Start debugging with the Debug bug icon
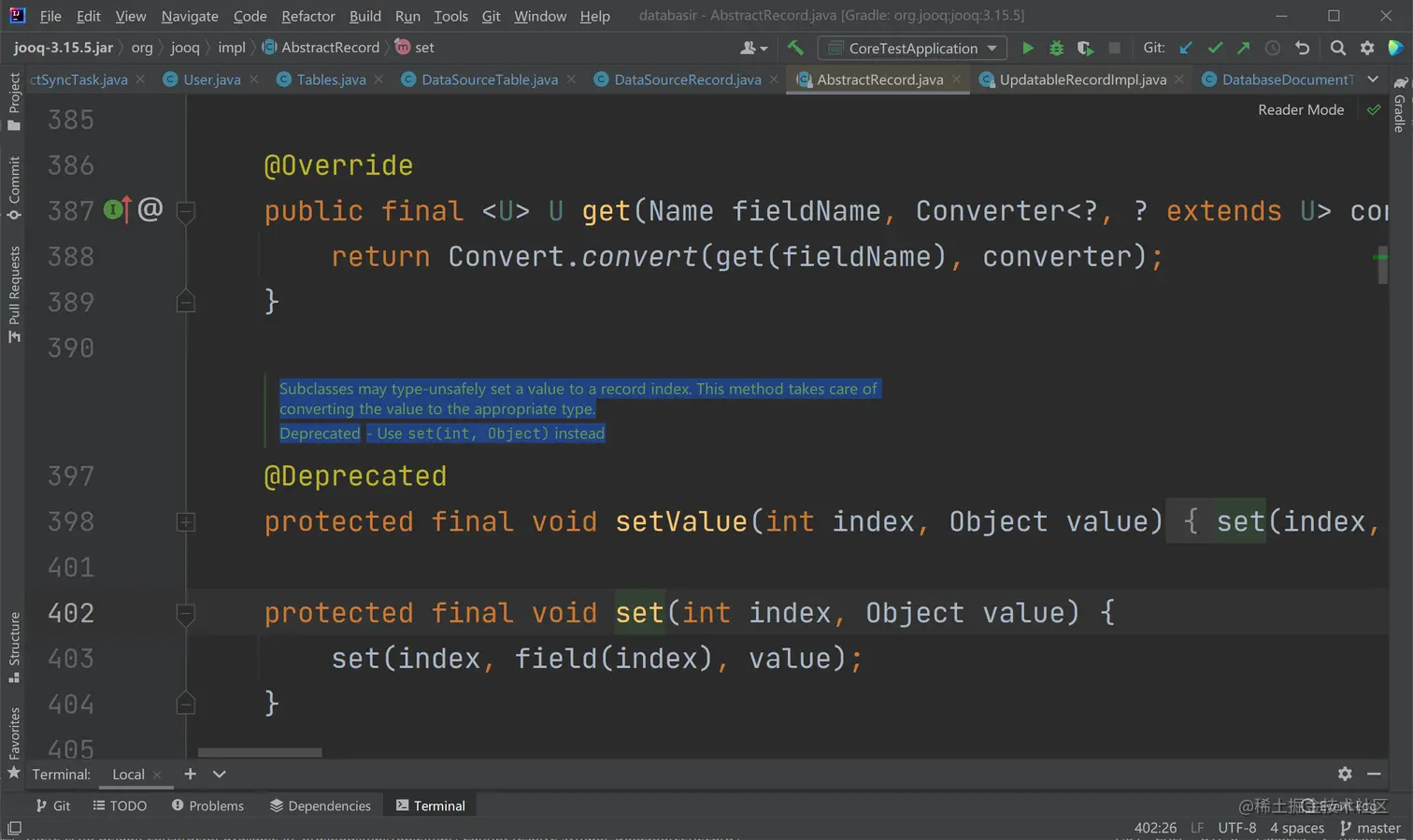 pyautogui.click(x=1056, y=48)
